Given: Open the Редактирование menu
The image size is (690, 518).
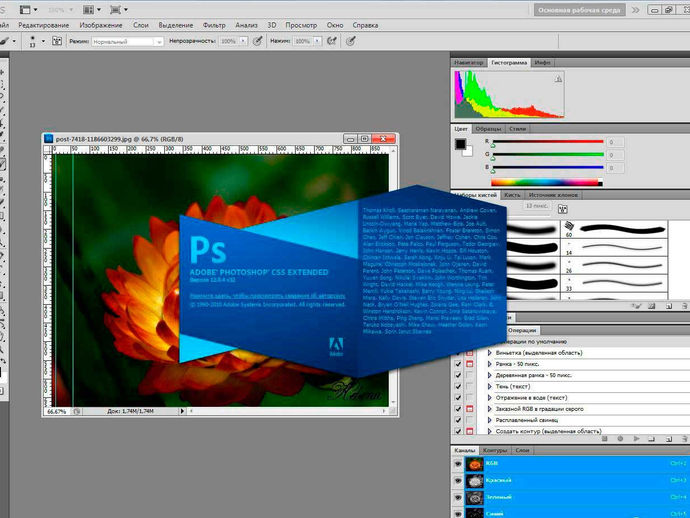Looking at the screenshot, I should coord(44,25).
